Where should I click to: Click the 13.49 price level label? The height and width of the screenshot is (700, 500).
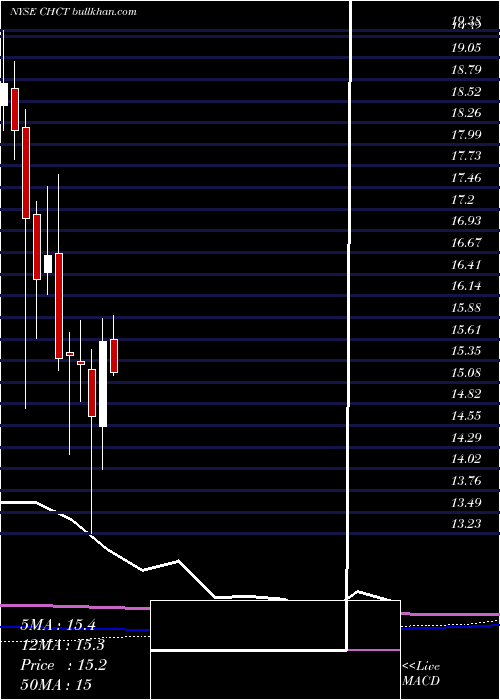click(x=466, y=503)
